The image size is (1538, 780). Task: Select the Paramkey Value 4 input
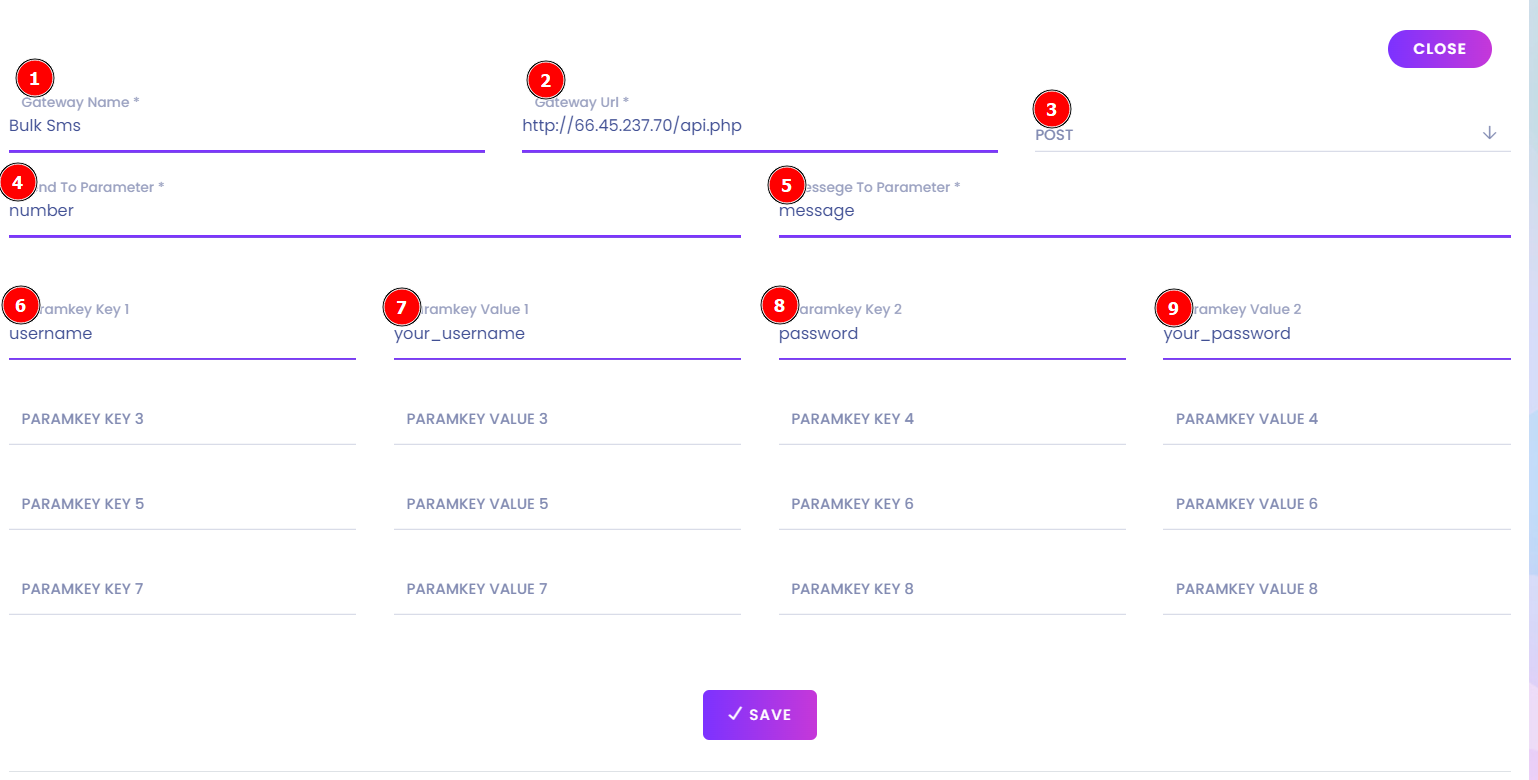[1336, 419]
